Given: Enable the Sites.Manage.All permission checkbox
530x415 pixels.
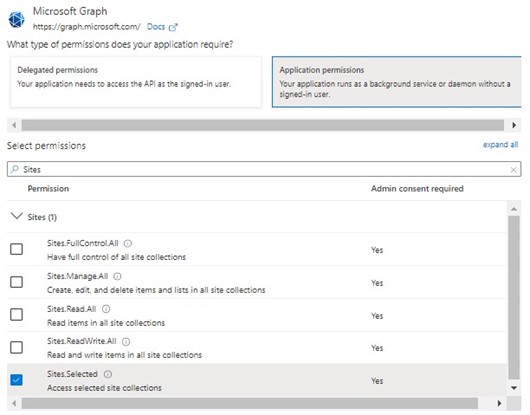Looking at the screenshot, I should (17, 282).
